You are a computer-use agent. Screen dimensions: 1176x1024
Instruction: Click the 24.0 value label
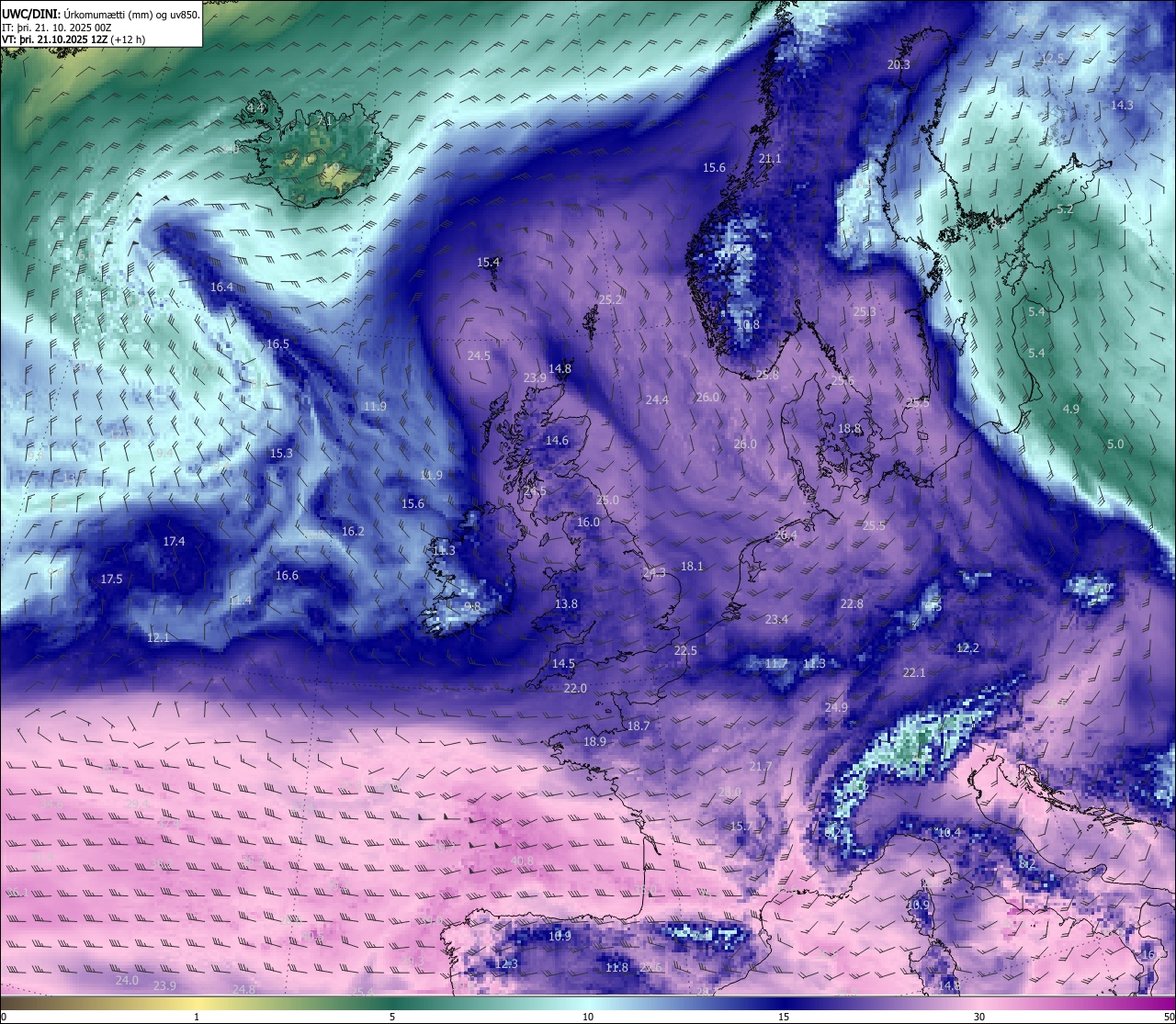pos(127,981)
